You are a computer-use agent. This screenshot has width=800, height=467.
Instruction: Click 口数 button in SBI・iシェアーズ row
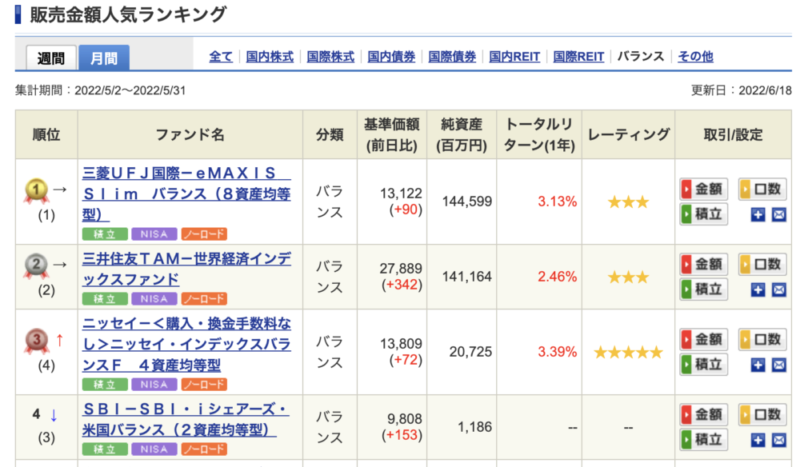coord(763,414)
